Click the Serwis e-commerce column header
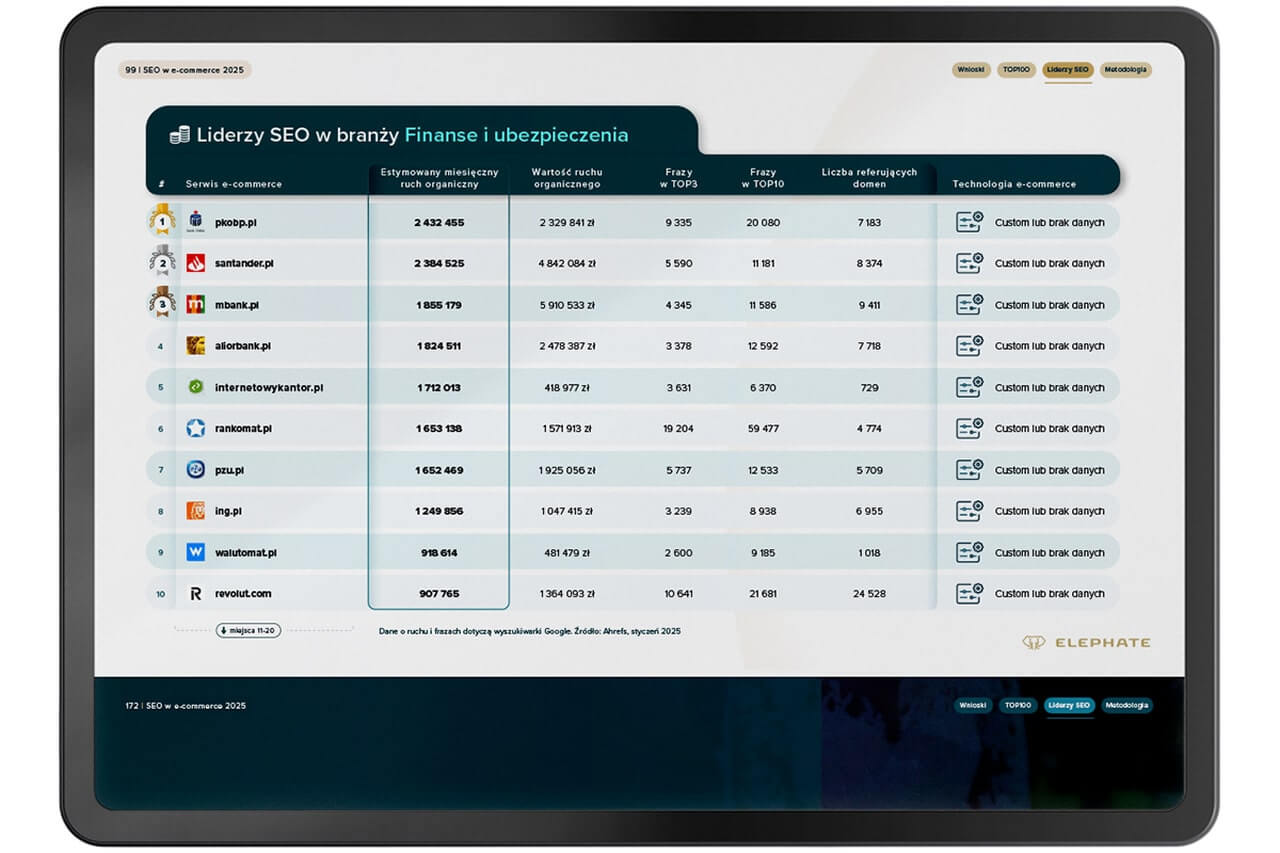The width and height of the screenshot is (1280, 853). coord(234,184)
